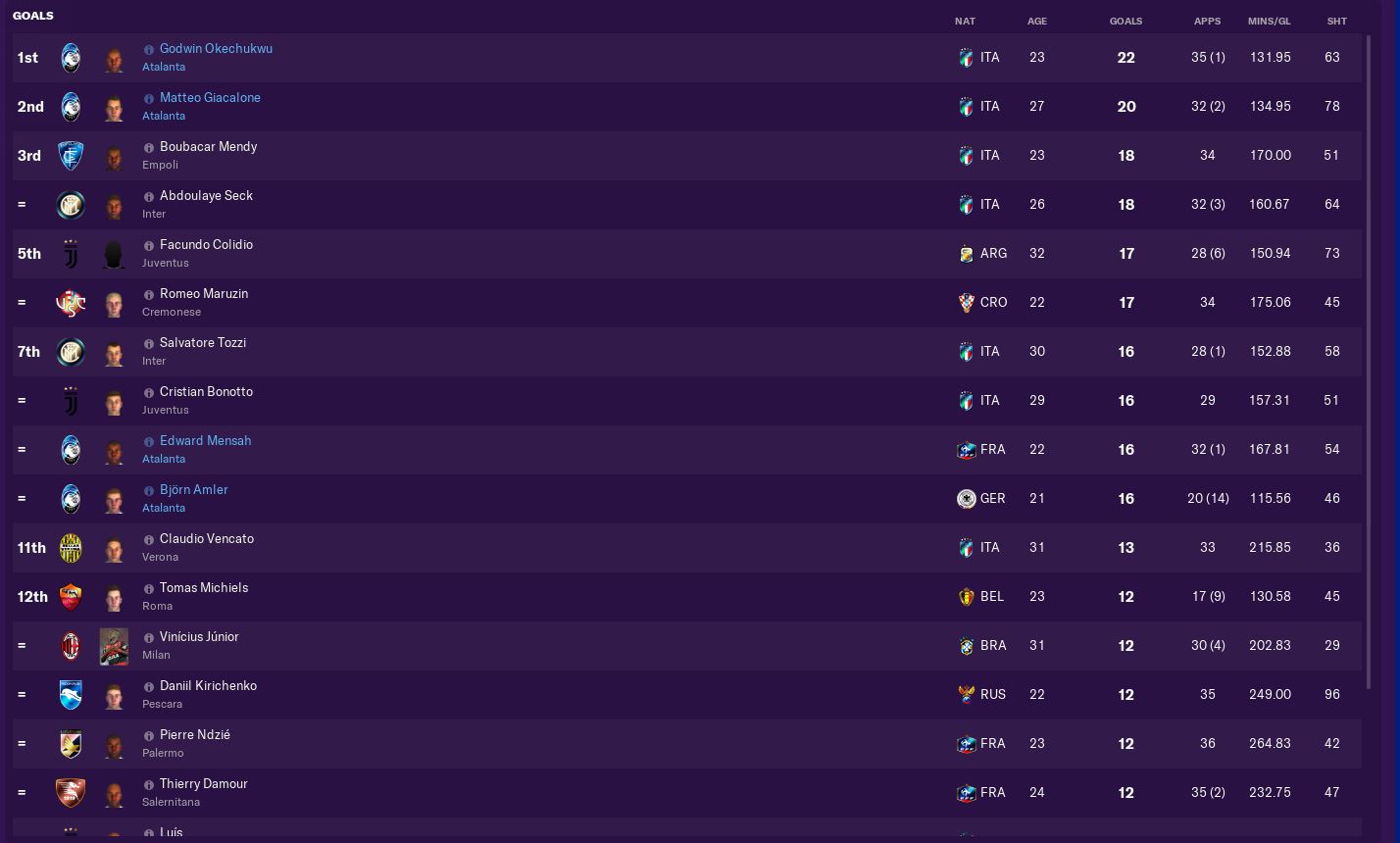Click the Russia flag in Daniil Kirichenko's row
The image size is (1400, 843).
tap(966, 695)
